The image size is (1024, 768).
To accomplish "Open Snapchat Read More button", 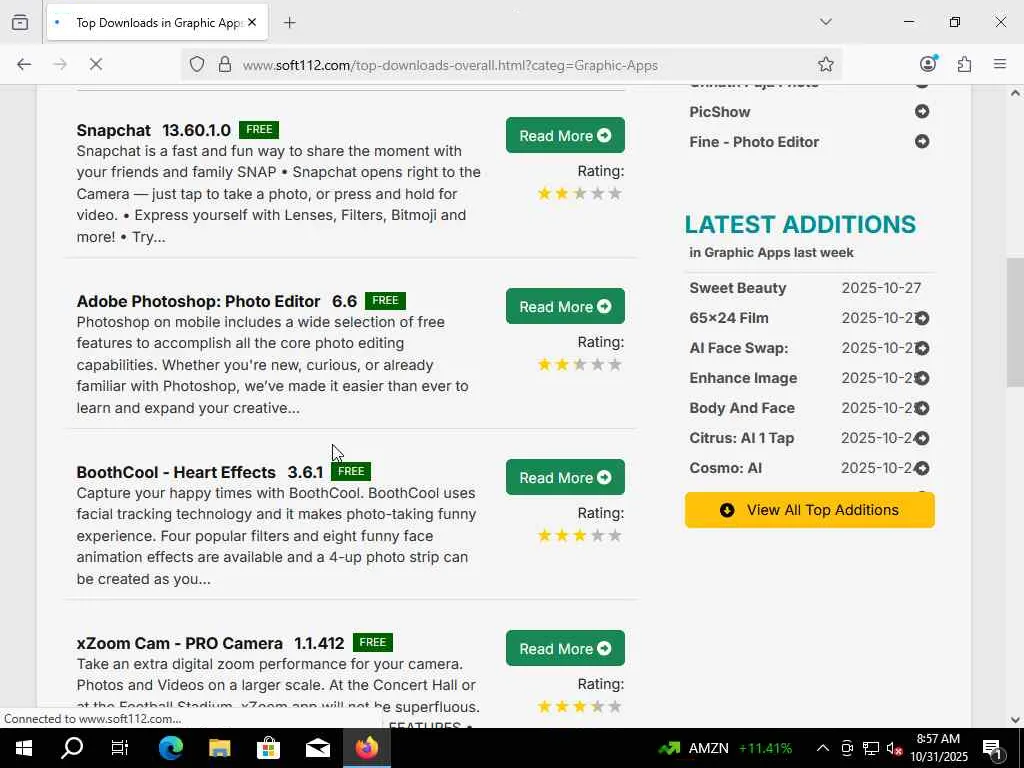I will tap(565, 135).
